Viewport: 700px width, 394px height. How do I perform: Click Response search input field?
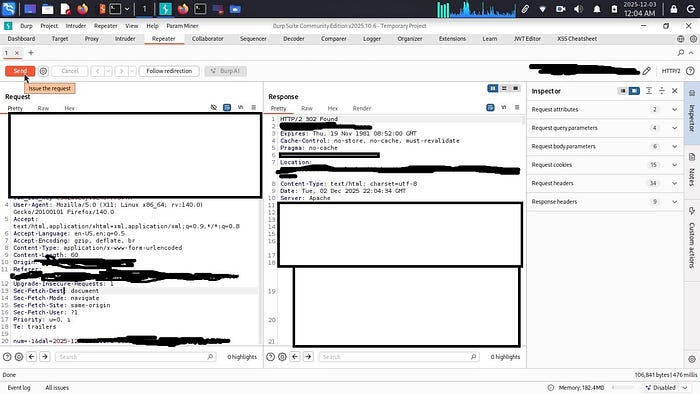(399, 357)
